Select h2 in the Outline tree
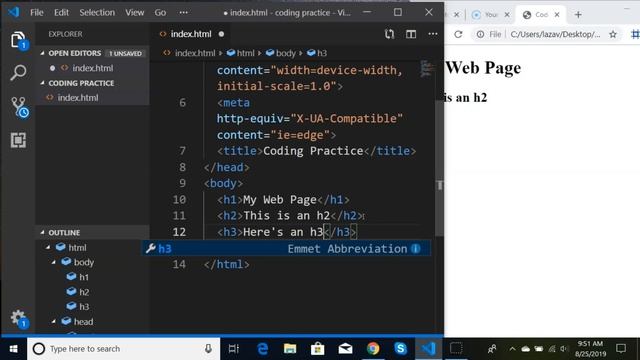The height and width of the screenshot is (360, 640). [x=84, y=292]
